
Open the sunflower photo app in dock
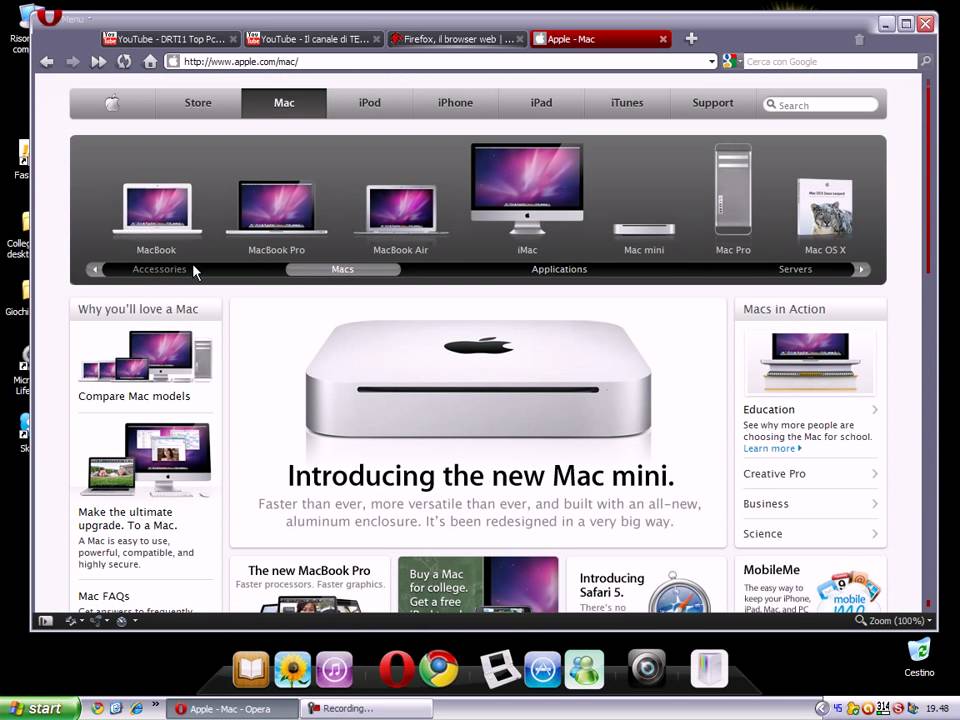pyautogui.click(x=293, y=669)
